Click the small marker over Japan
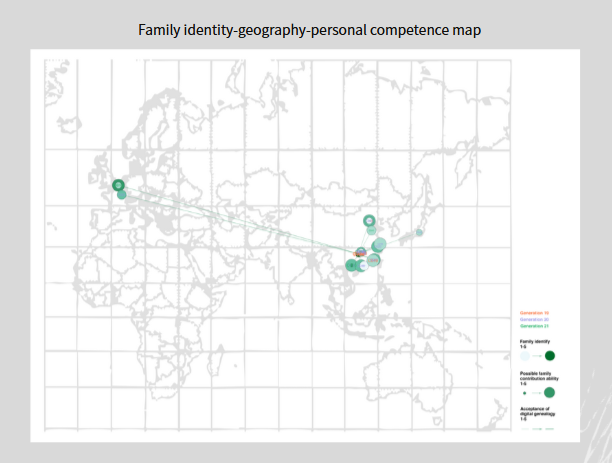This screenshot has width=612, height=463. (x=419, y=232)
